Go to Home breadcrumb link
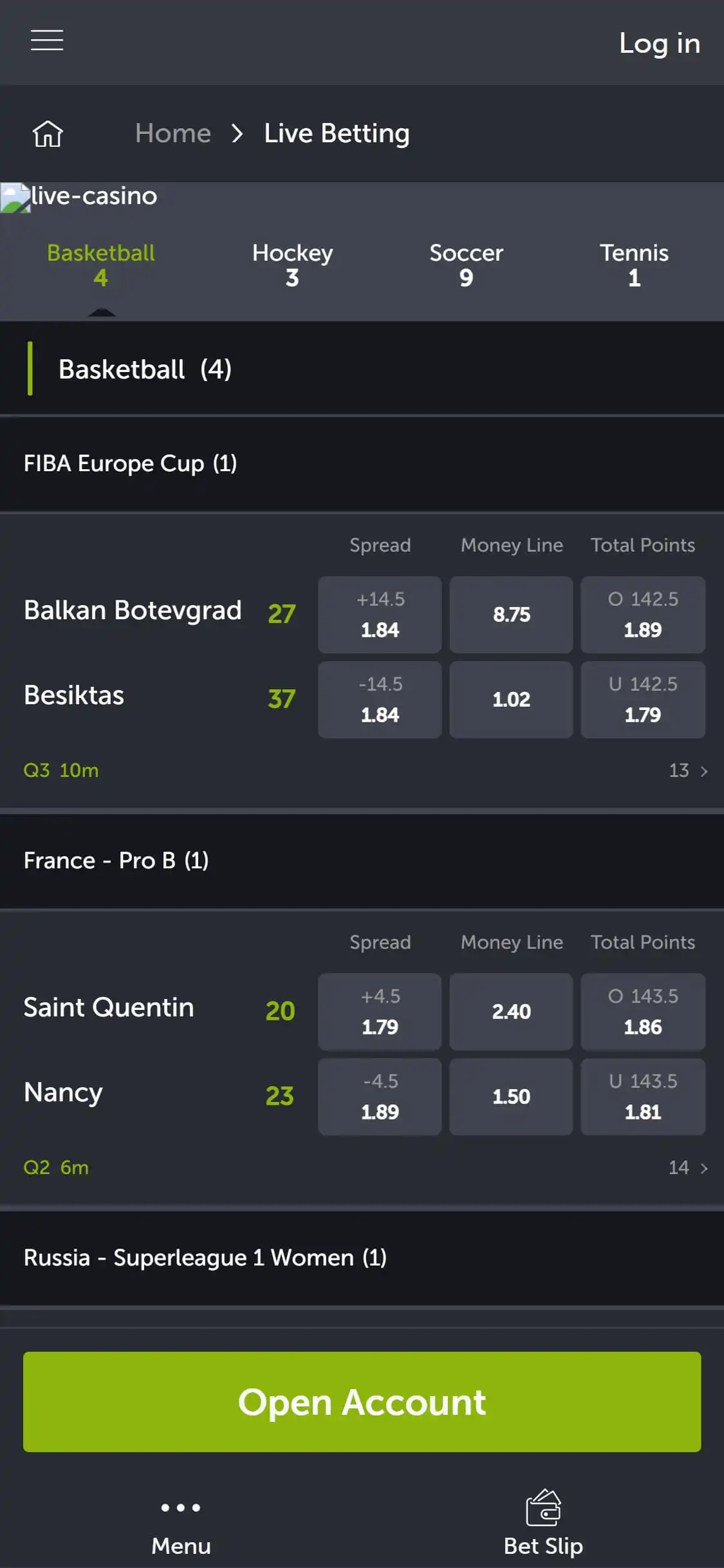Viewport: 724px width, 1568px height. point(172,133)
